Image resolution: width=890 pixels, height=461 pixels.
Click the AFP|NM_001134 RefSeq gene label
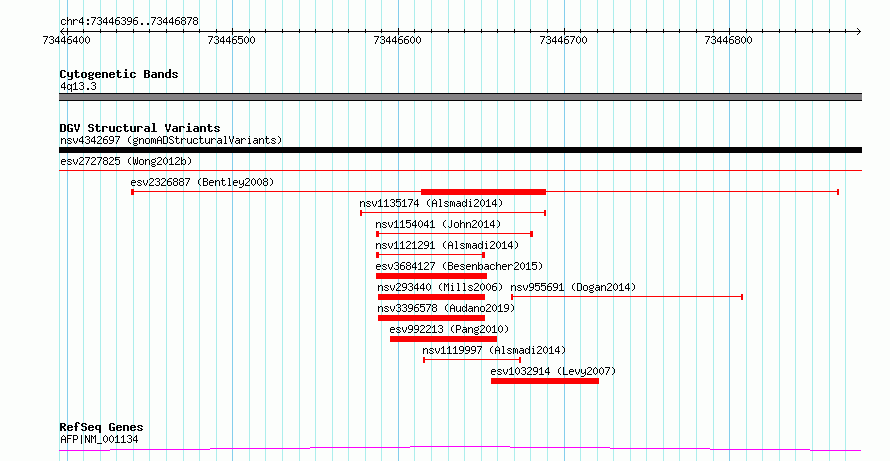[x=99, y=439]
